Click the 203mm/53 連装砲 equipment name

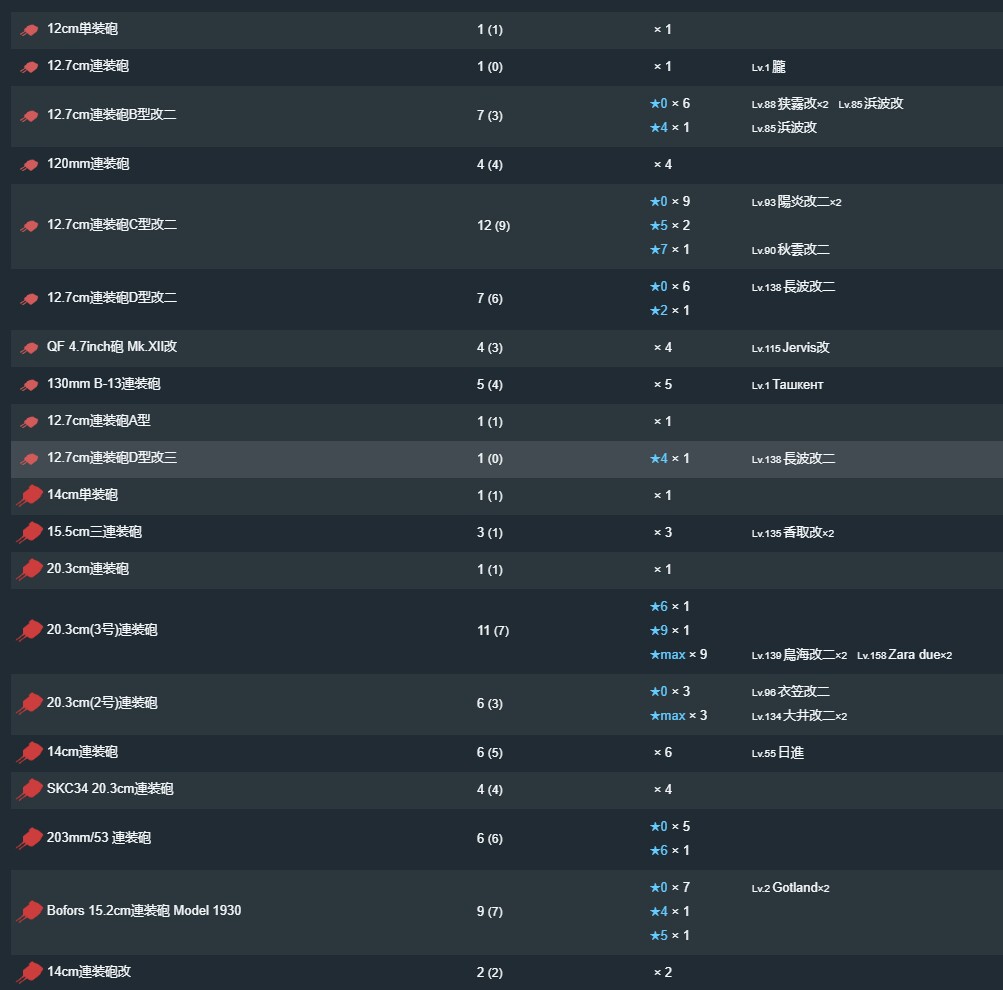pos(99,838)
